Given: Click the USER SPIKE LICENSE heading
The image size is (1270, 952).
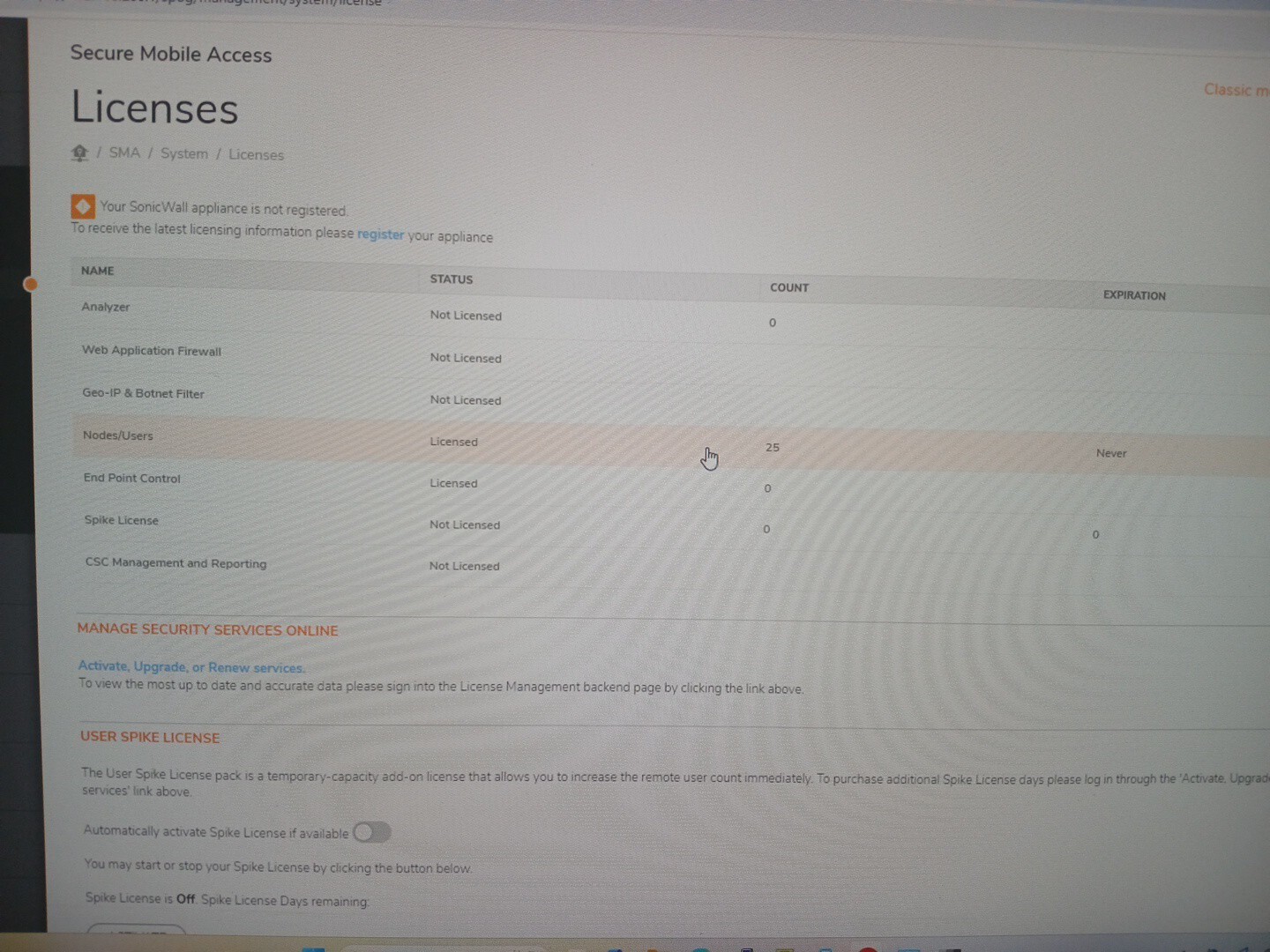Looking at the screenshot, I should click(x=150, y=737).
